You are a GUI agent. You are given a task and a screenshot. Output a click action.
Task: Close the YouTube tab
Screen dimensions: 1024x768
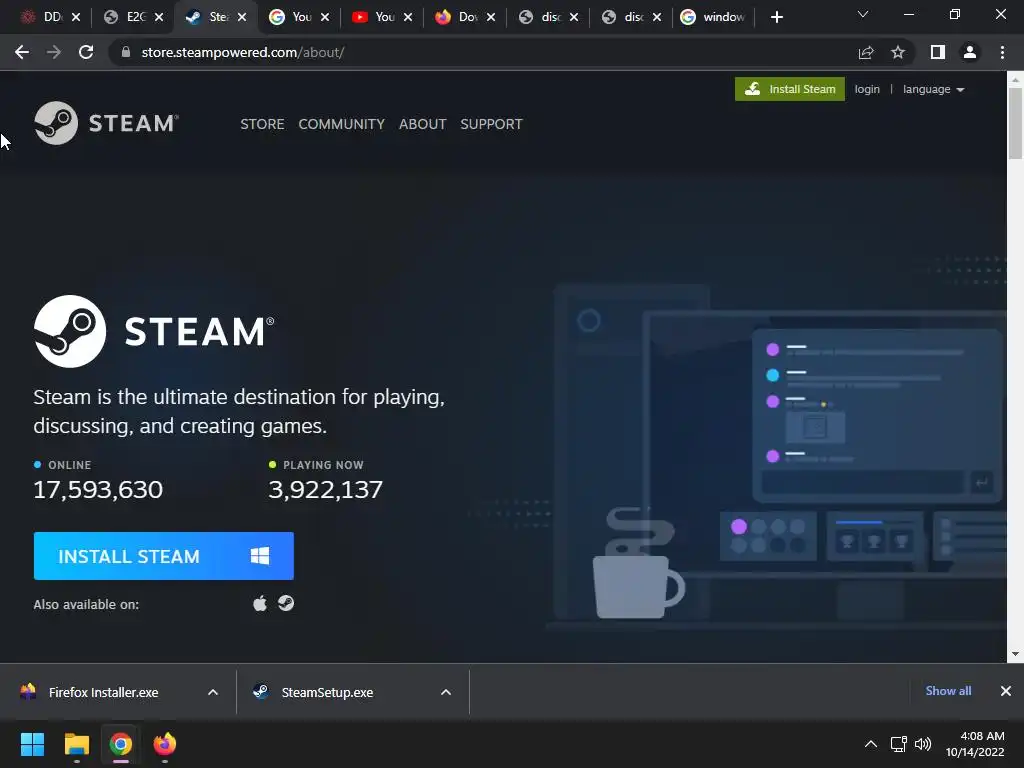(x=408, y=17)
